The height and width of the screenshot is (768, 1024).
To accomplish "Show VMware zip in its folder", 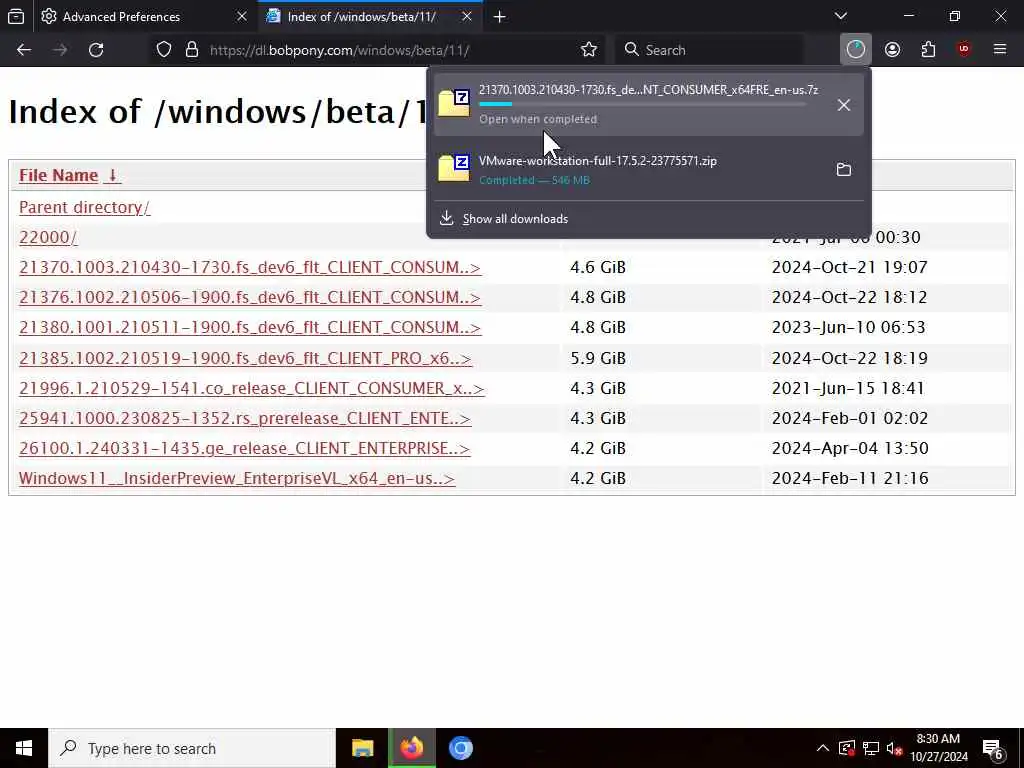I will (844, 170).
